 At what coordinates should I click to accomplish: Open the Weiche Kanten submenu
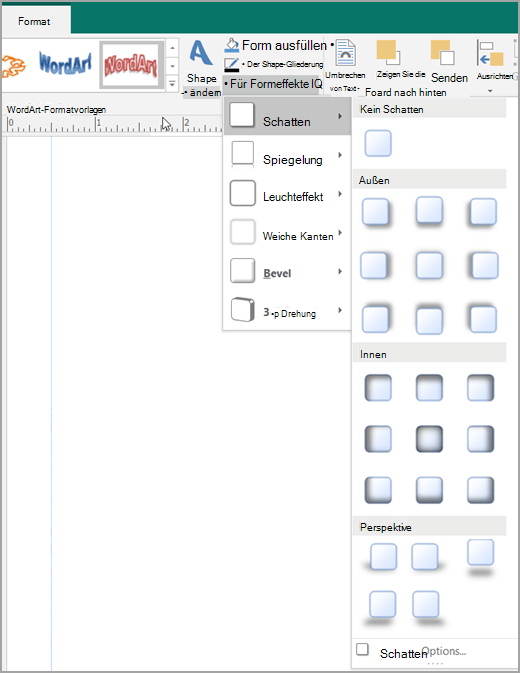(x=287, y=233)
